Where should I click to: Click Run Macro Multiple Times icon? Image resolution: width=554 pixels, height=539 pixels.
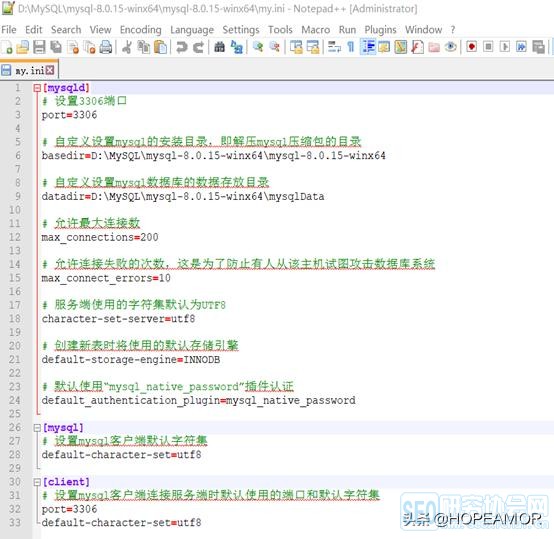(x=521, y=47)
